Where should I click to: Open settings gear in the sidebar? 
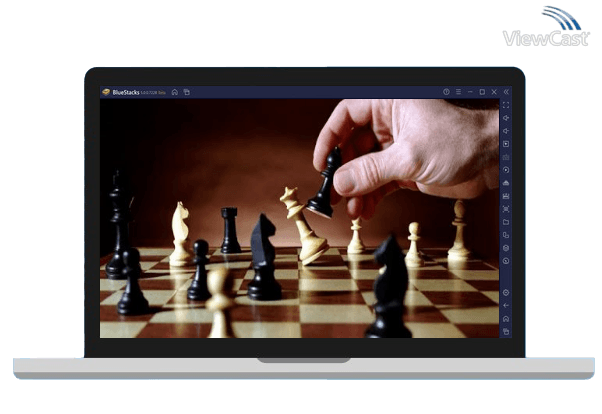pyautogui.click(x=506, y=293)
